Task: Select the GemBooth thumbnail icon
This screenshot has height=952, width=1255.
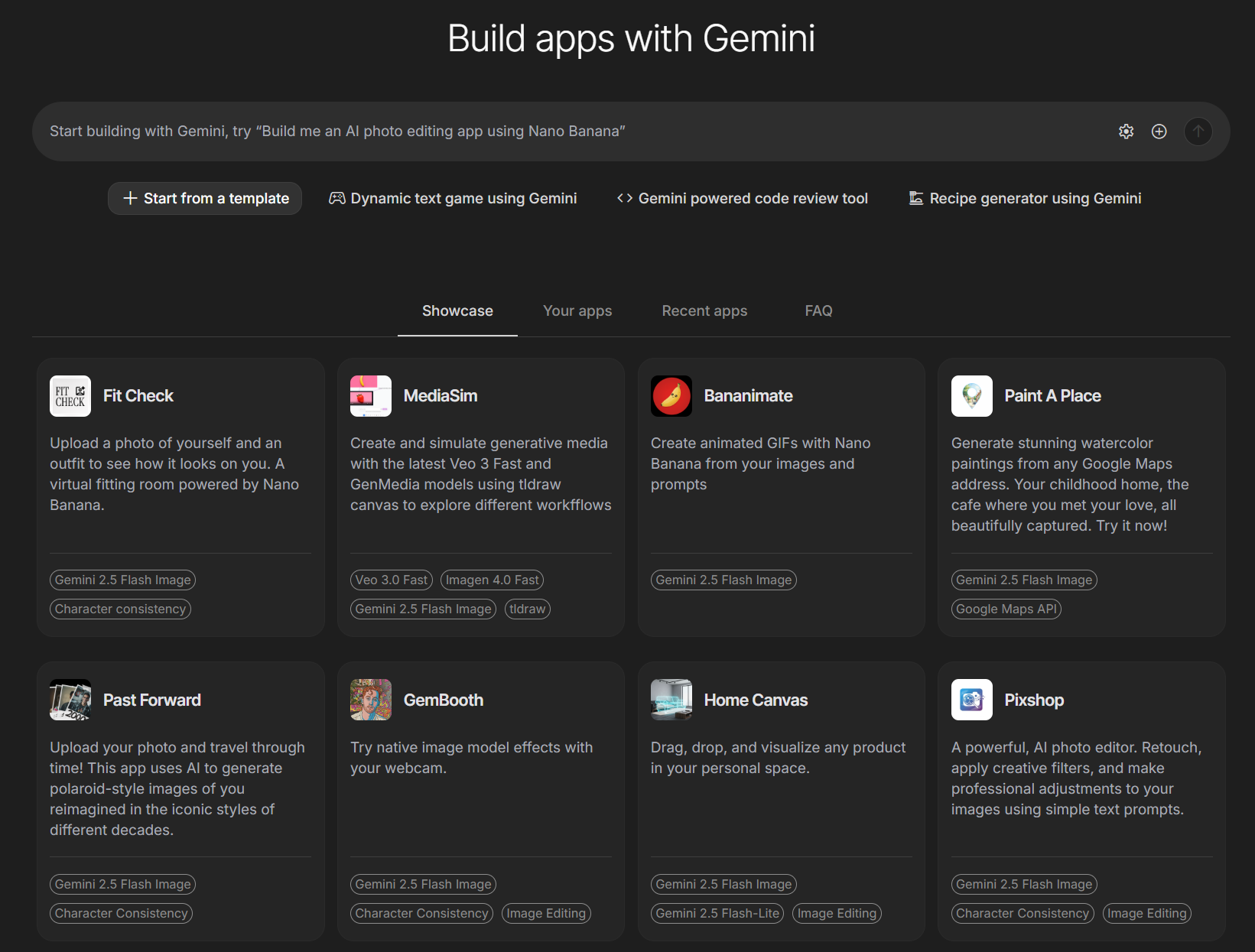Action: coord(371,700)
